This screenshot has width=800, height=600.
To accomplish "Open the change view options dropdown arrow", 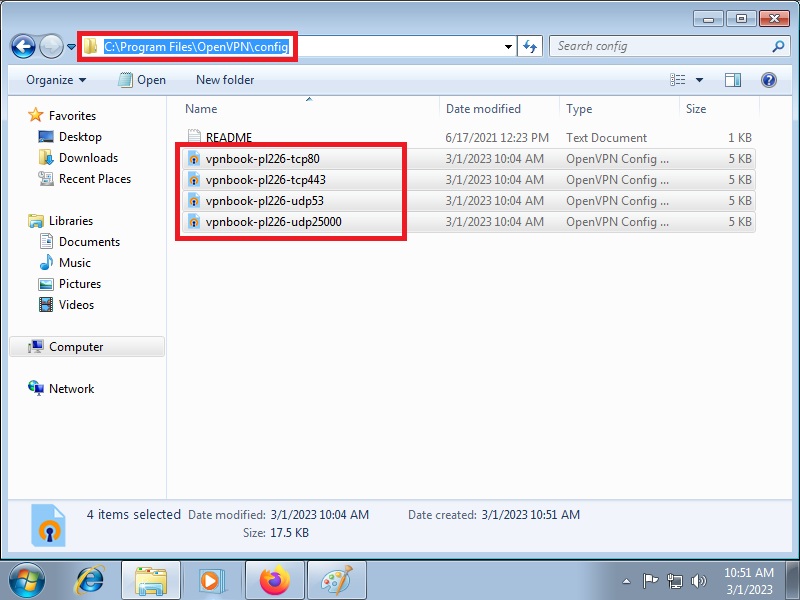I will click(699, 80).
